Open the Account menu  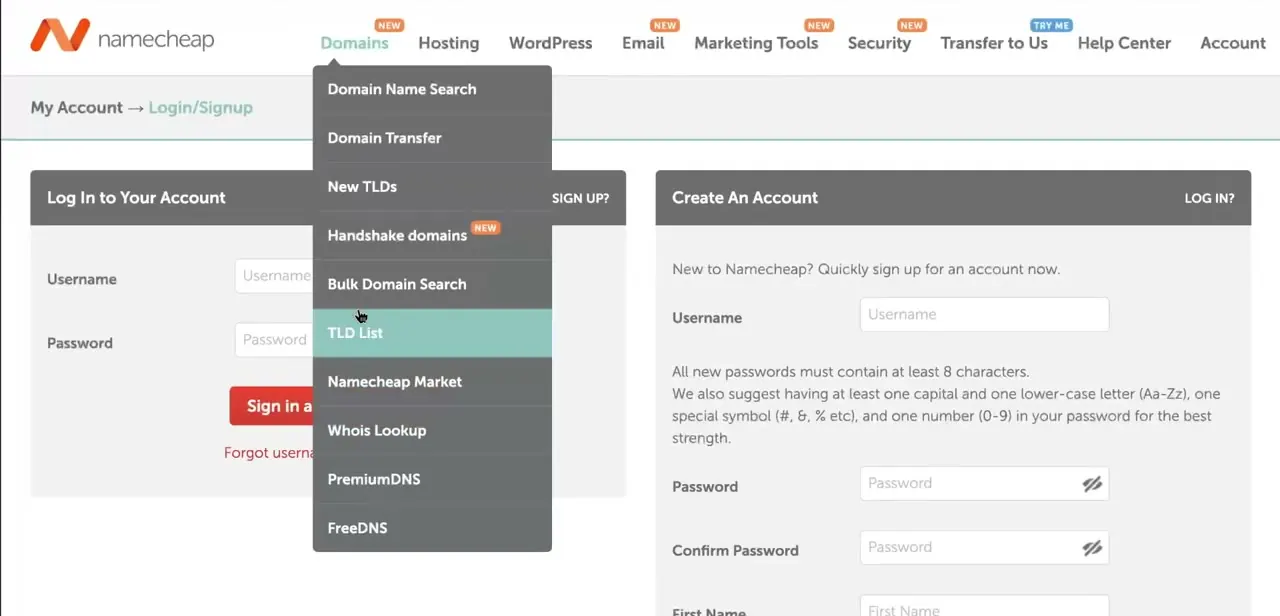(1233, 43)
